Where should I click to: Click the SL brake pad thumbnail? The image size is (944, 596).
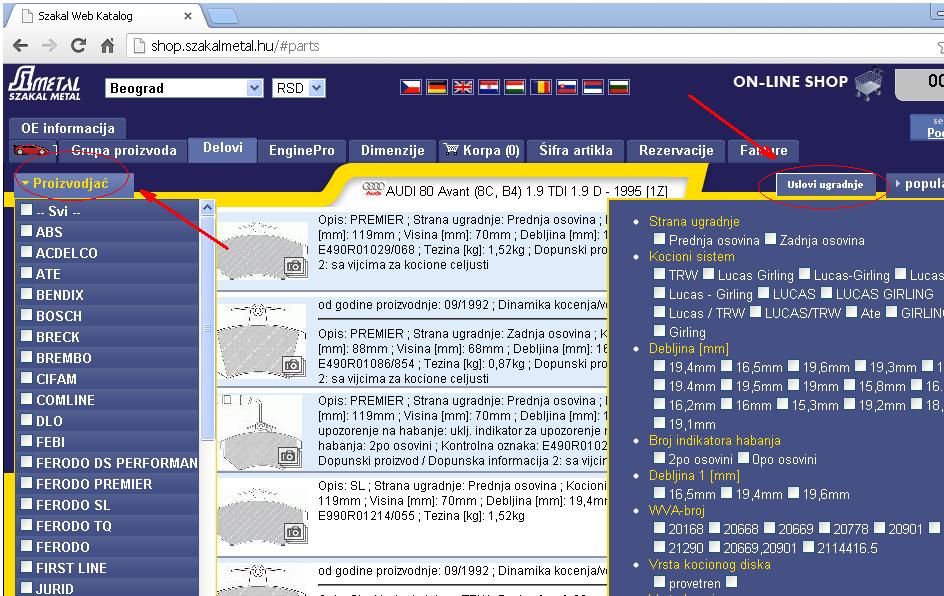263,517
